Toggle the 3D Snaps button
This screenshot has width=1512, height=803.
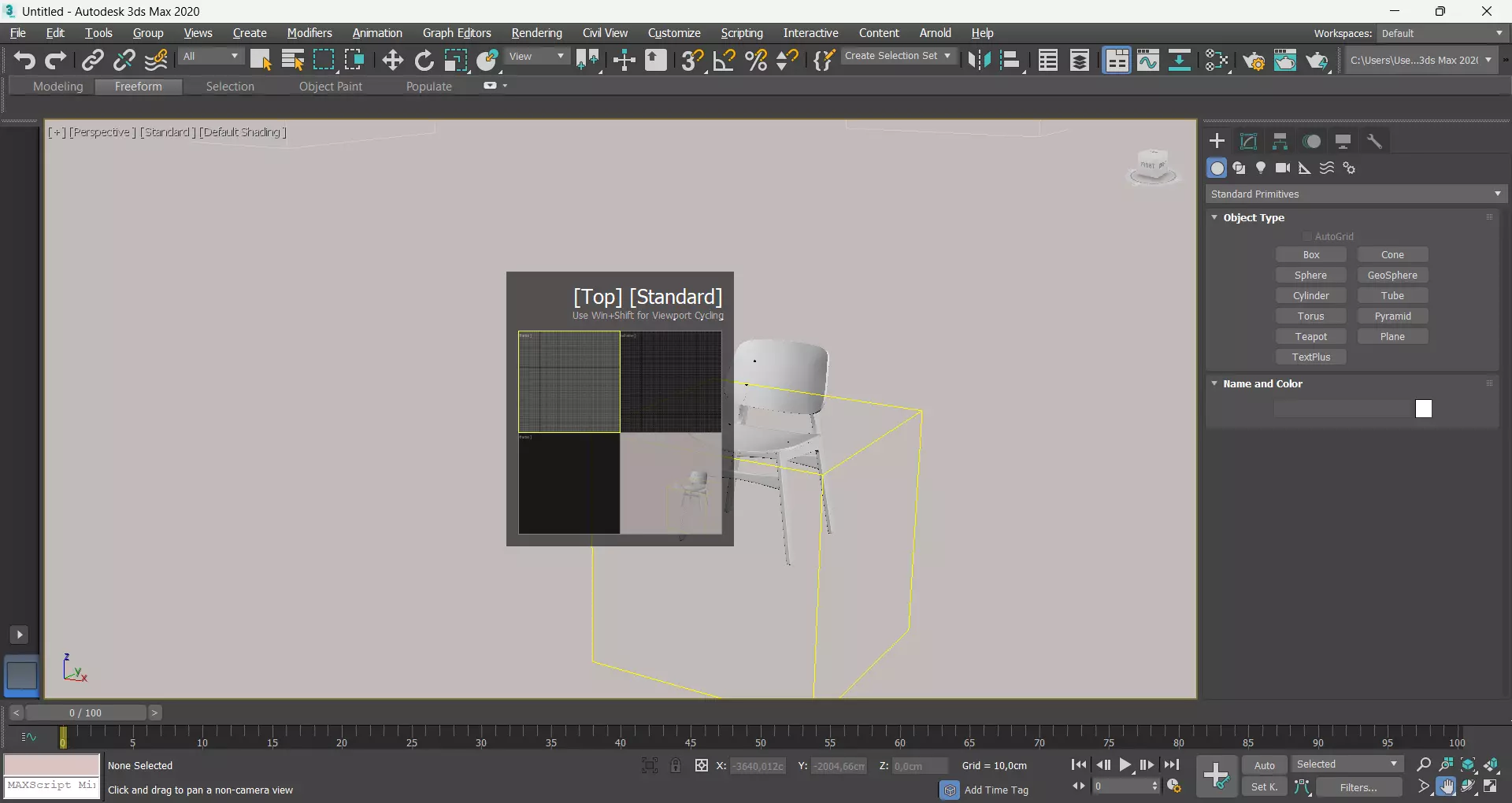[x=692, y=60]
